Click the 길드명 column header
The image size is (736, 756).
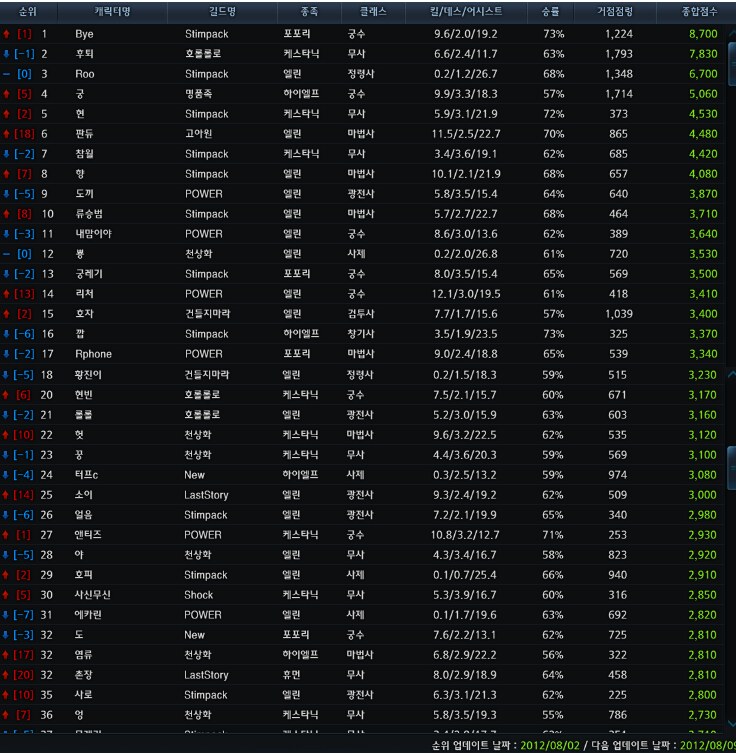click(220, 12)
